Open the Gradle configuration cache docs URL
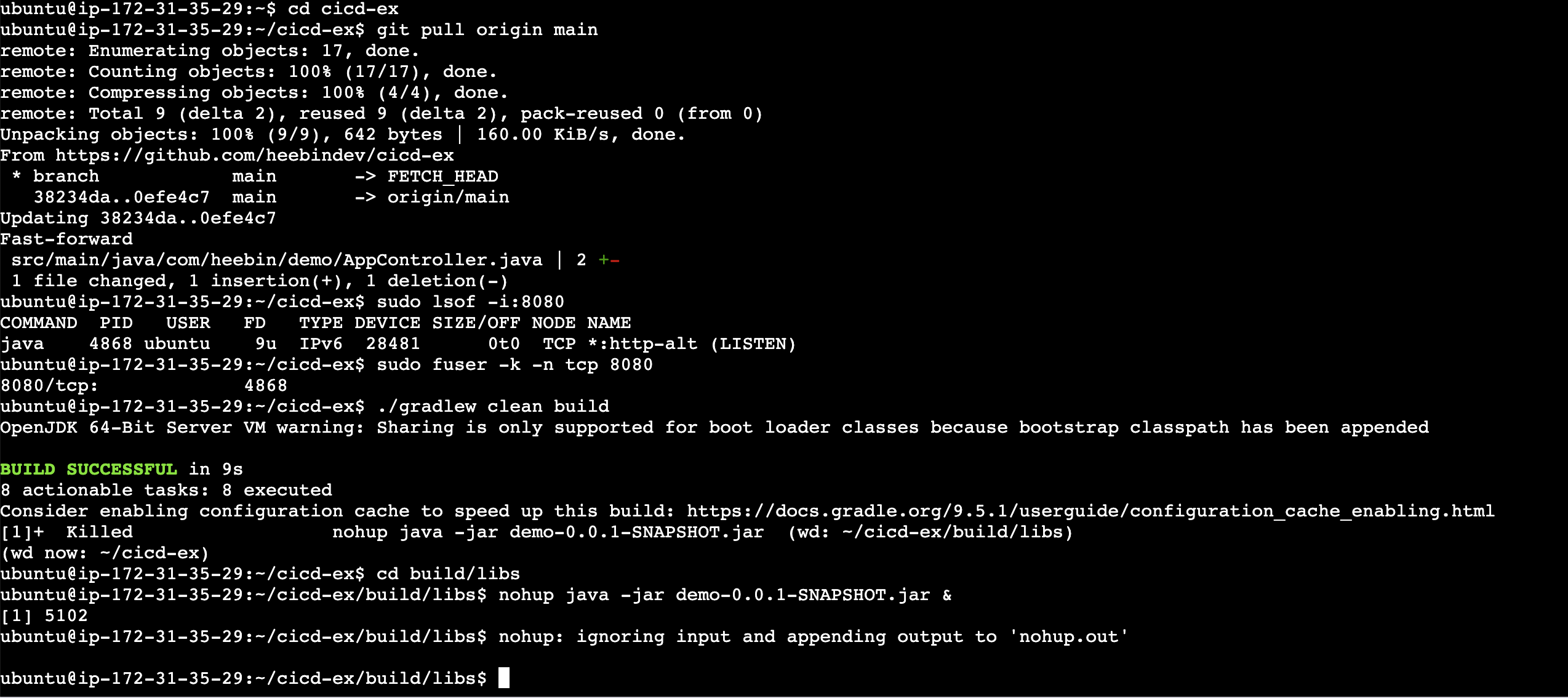The height and width of the screenshot is (698, 1568). (1090, 511)
